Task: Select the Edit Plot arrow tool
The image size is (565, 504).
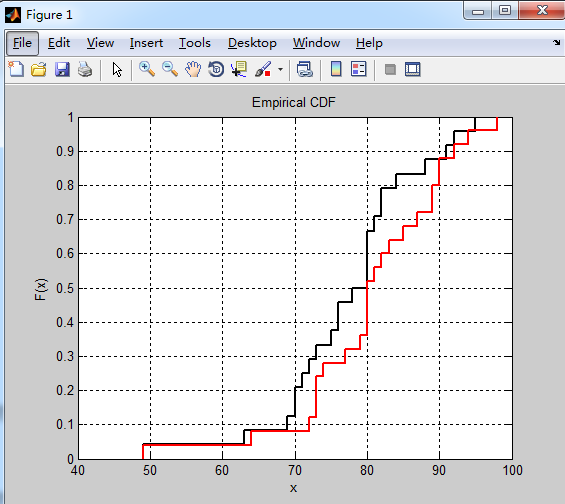Action: 117,69
